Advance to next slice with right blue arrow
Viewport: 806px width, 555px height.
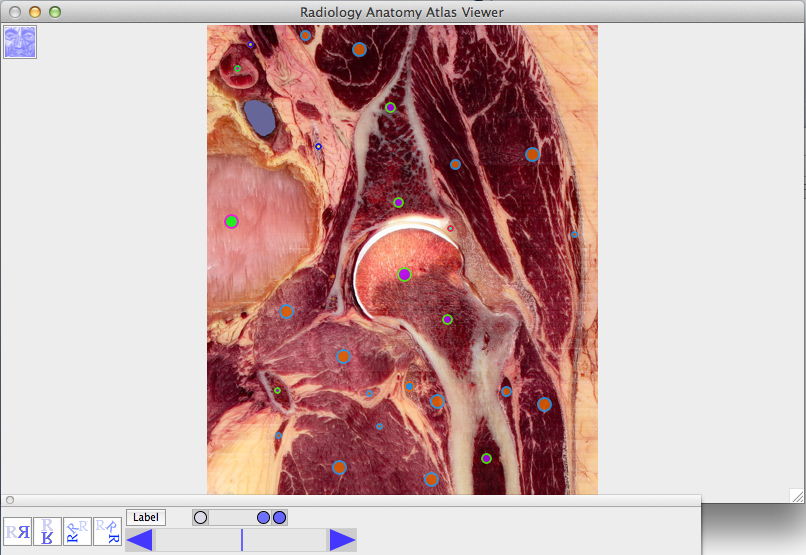342,540
